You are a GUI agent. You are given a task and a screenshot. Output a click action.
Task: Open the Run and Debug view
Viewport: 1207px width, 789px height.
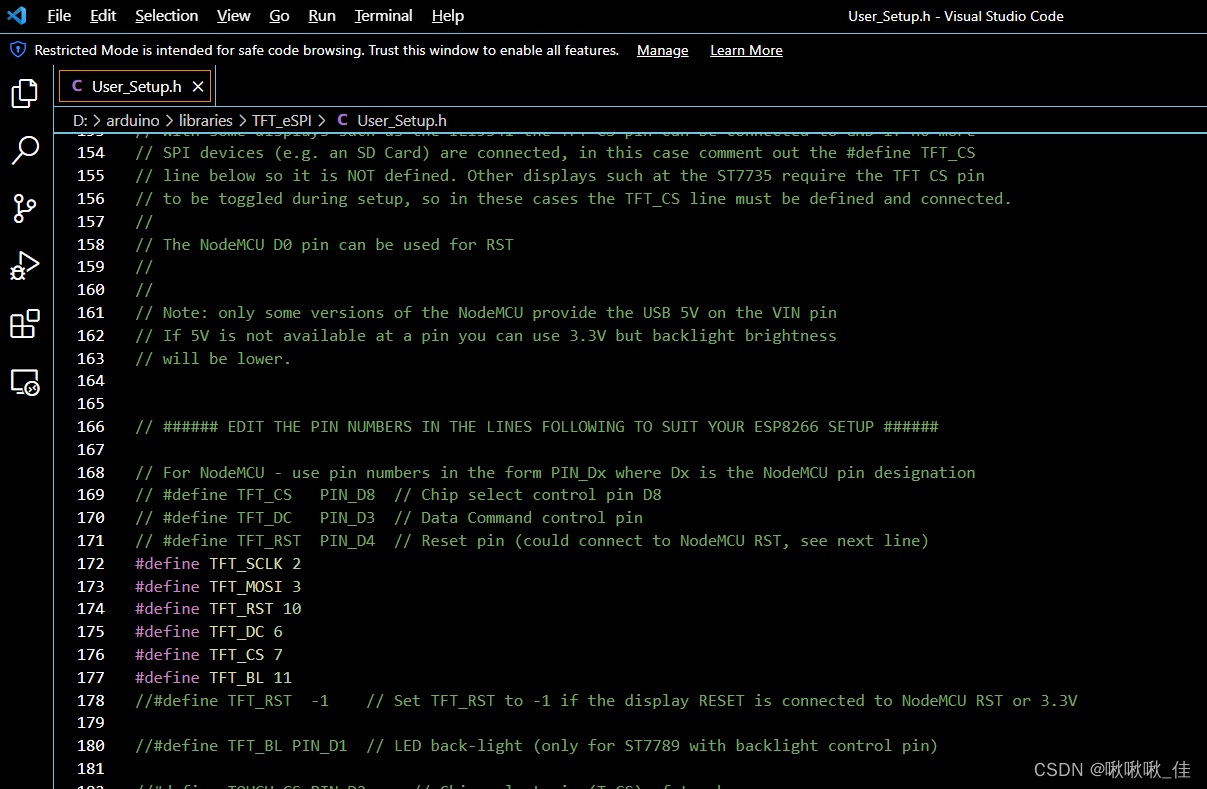tap(25, 267)
